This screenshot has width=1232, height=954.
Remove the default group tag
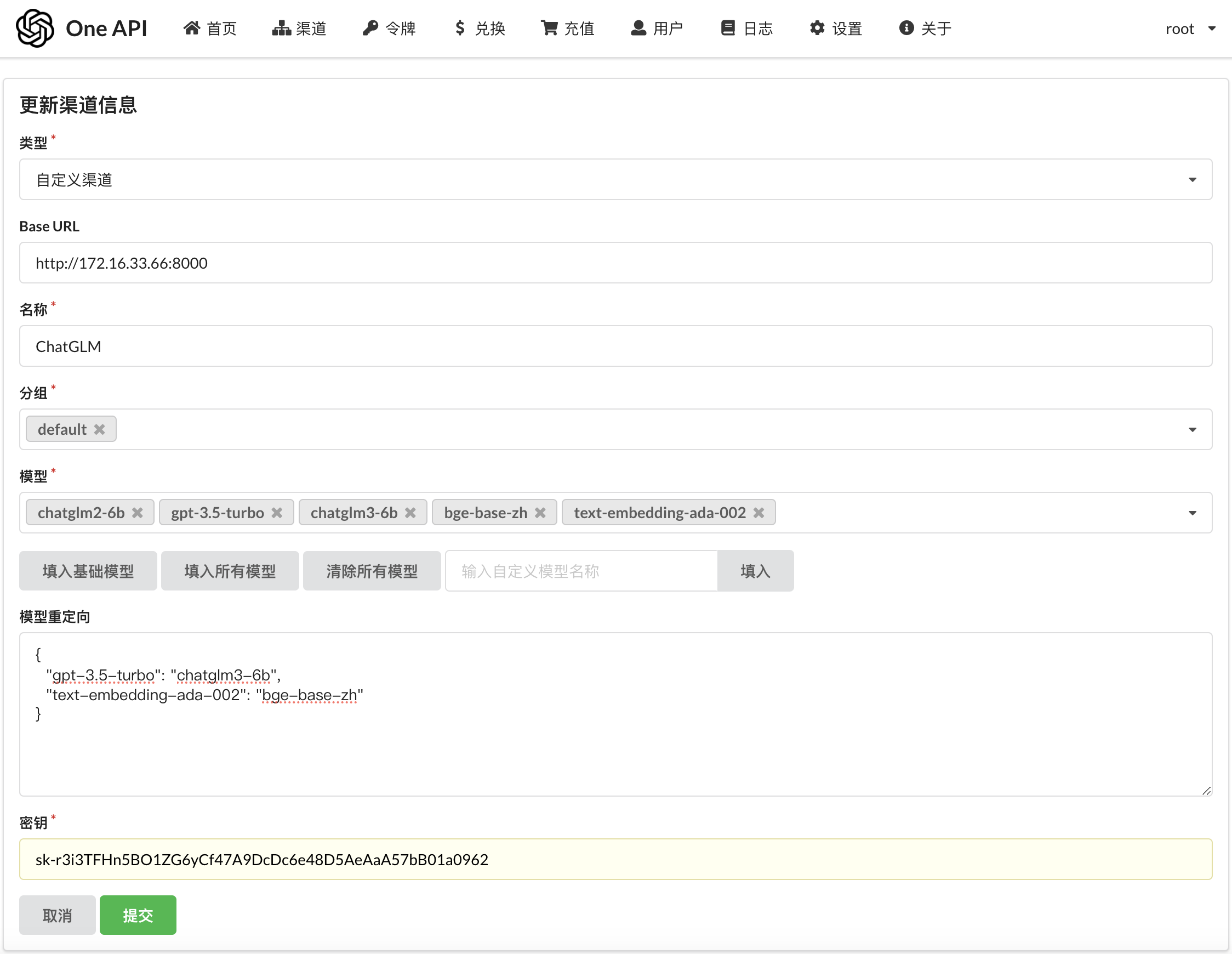point(100,430)
